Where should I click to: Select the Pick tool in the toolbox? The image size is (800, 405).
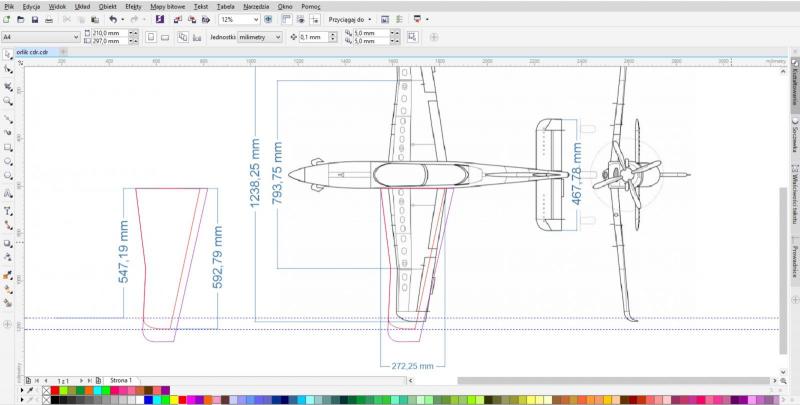(x=8, y=54)
